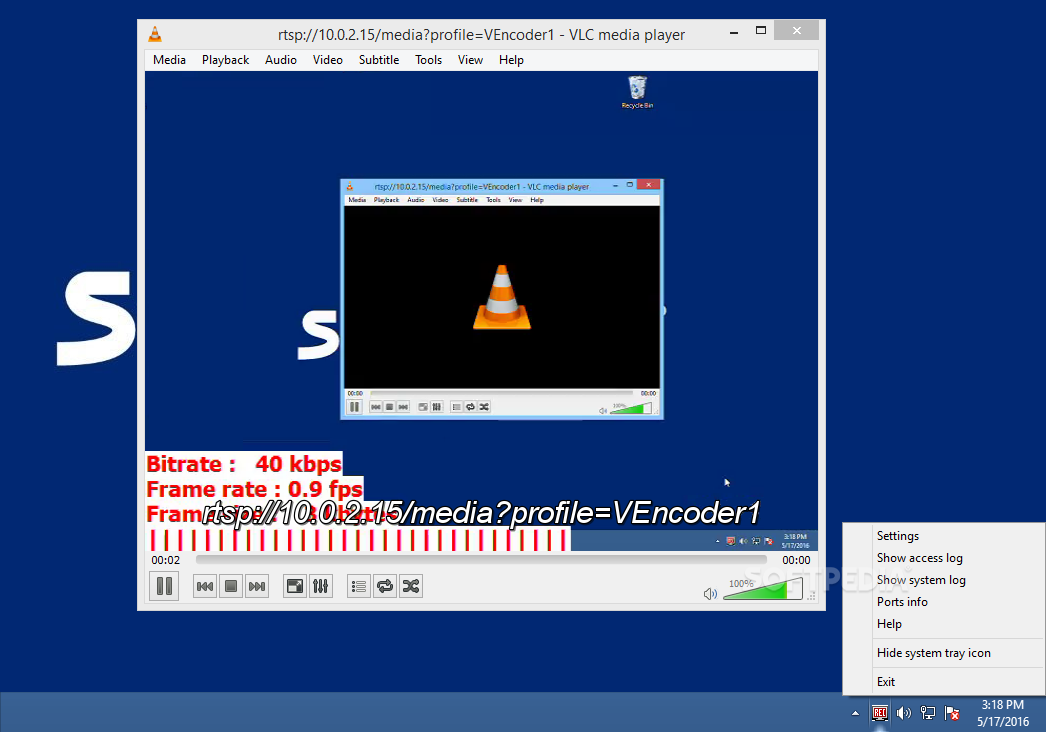
Task: Close the VLC media player window
Action: pos(797,31)
